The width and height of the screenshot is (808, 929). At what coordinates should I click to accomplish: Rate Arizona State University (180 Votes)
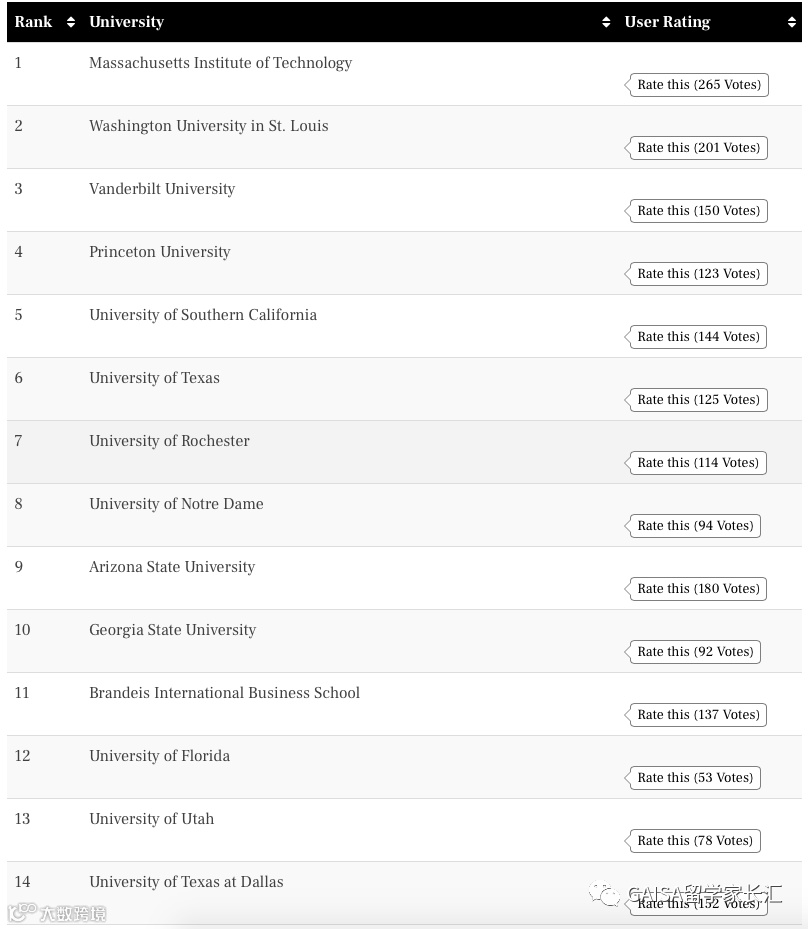(698, 589)
